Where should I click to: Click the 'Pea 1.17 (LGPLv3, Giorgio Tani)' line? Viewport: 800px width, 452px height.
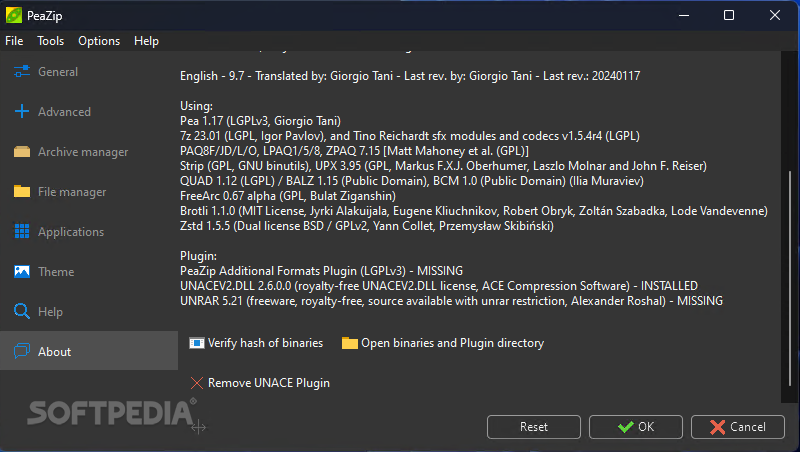260,121
